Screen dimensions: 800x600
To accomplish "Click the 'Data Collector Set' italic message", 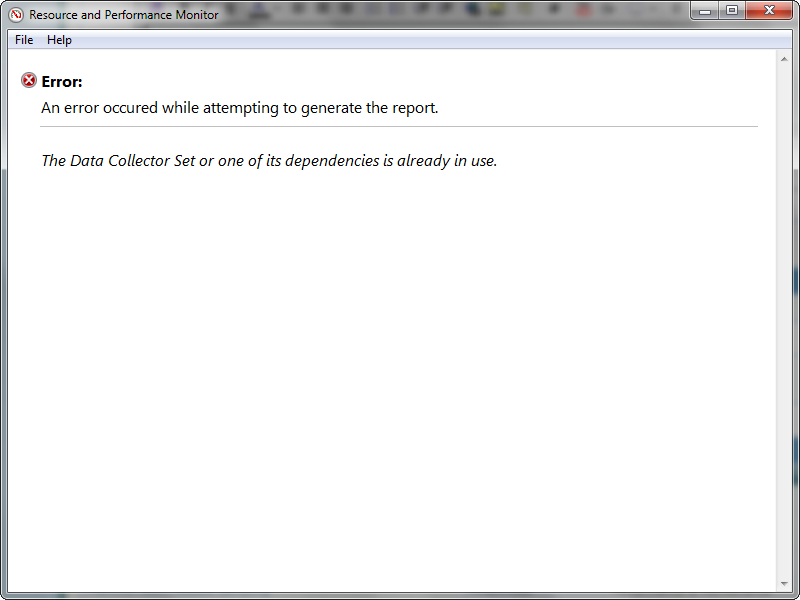I will coord(269,161).
